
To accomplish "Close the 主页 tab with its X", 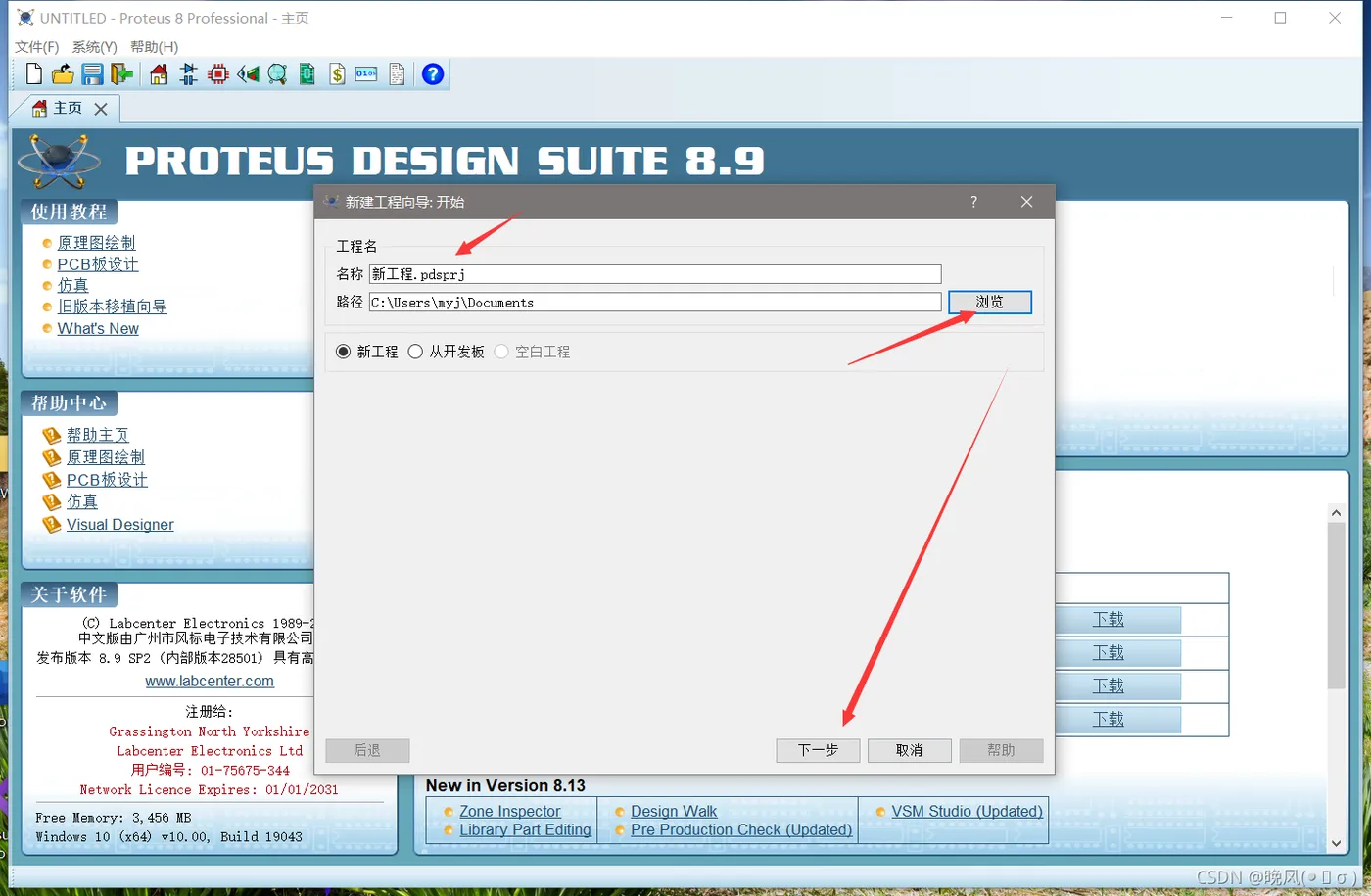I will [x=101, y=109].
